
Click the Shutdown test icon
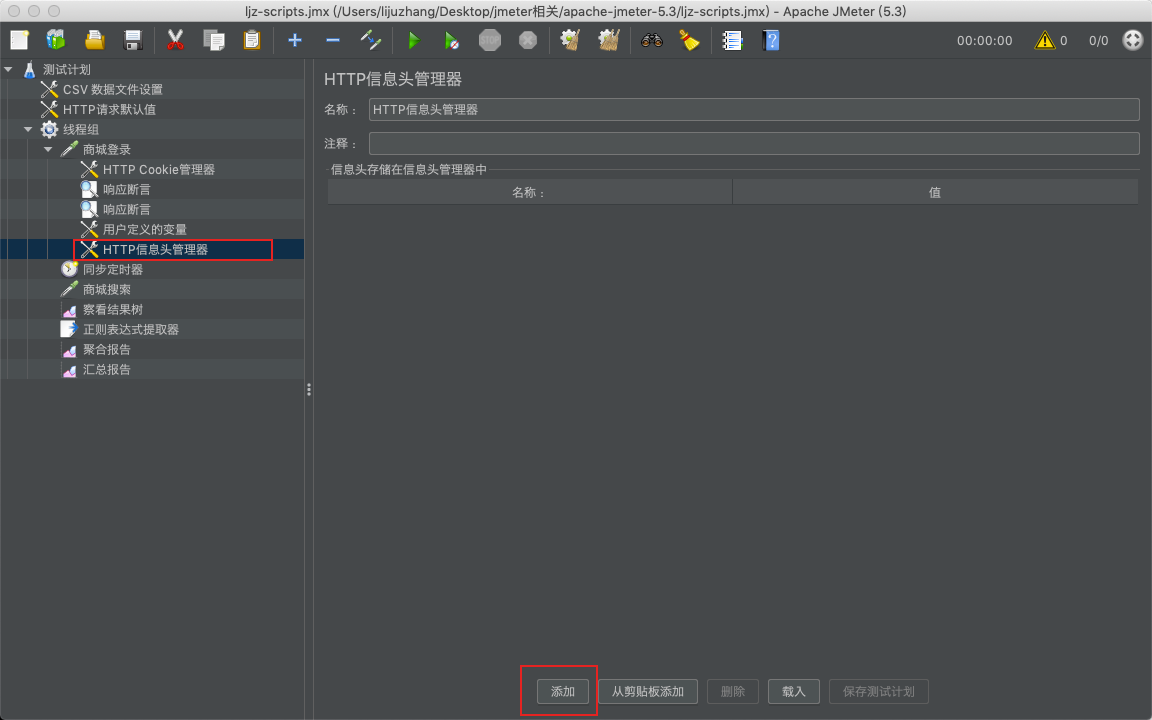[x=528, y=40]
